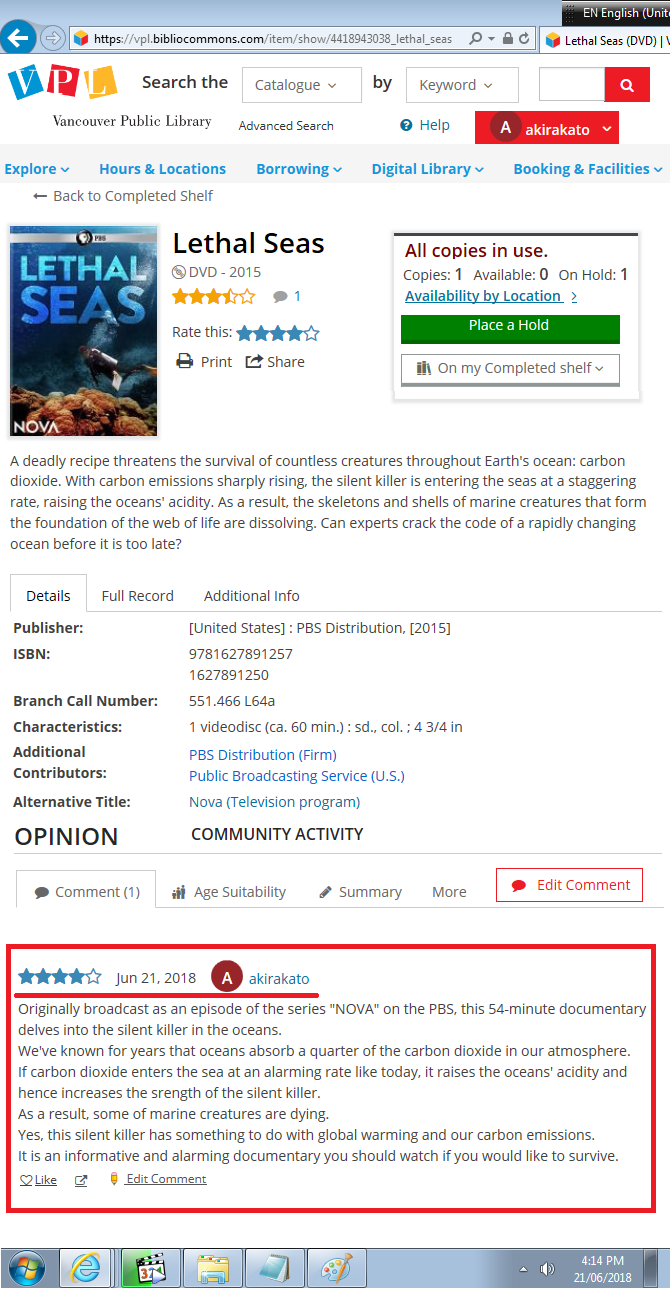
Task: Click the Print printer icon
Action: (x=184, y=361)
